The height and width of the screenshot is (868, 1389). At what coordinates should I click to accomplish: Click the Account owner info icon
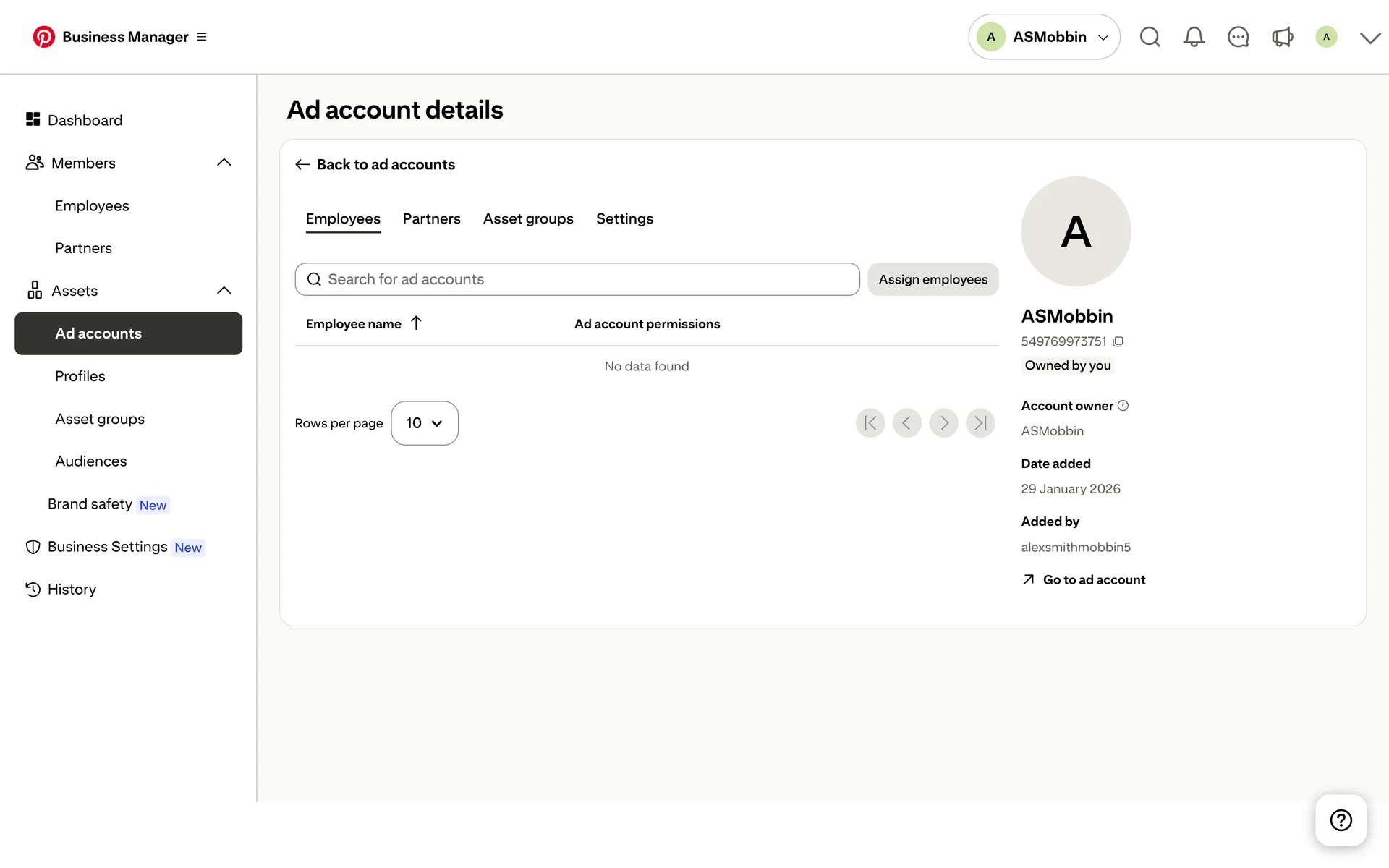(x=1123, y=406)
